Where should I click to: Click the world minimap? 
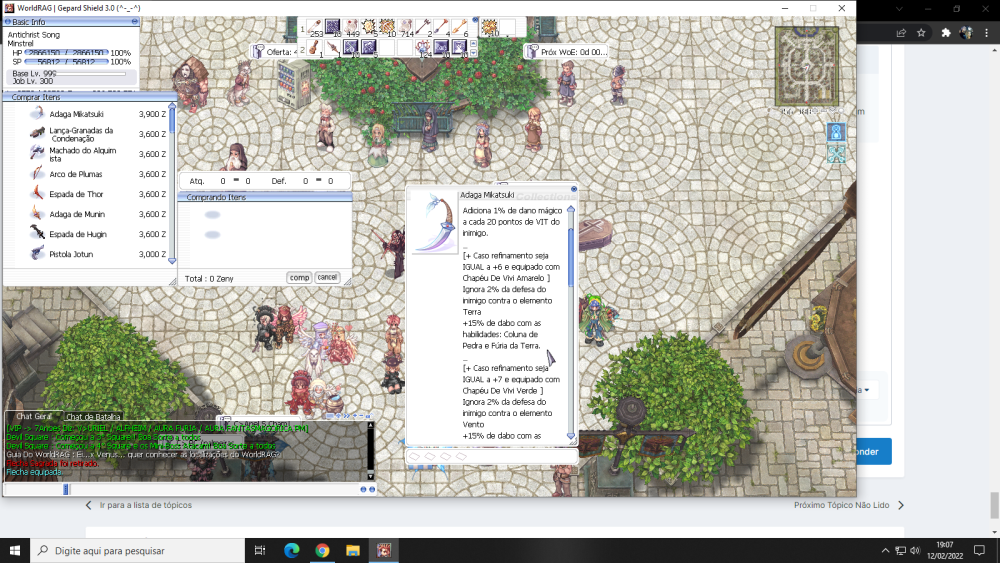806,66
